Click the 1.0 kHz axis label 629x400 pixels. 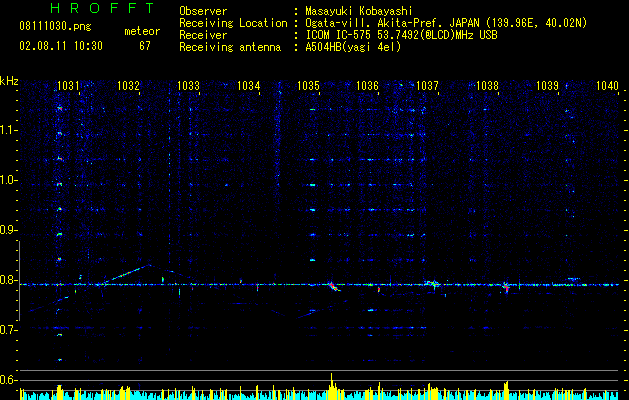point(9,180)
